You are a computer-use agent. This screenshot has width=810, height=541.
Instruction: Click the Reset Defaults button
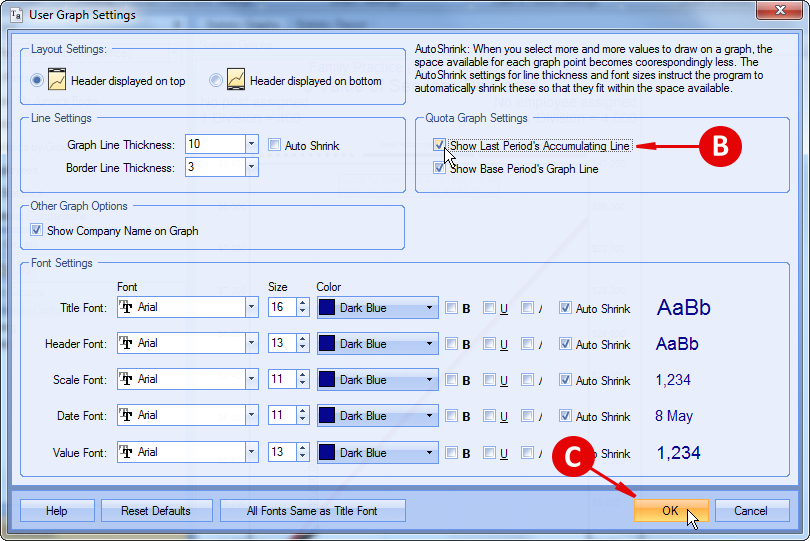click(x=156, y=511)
